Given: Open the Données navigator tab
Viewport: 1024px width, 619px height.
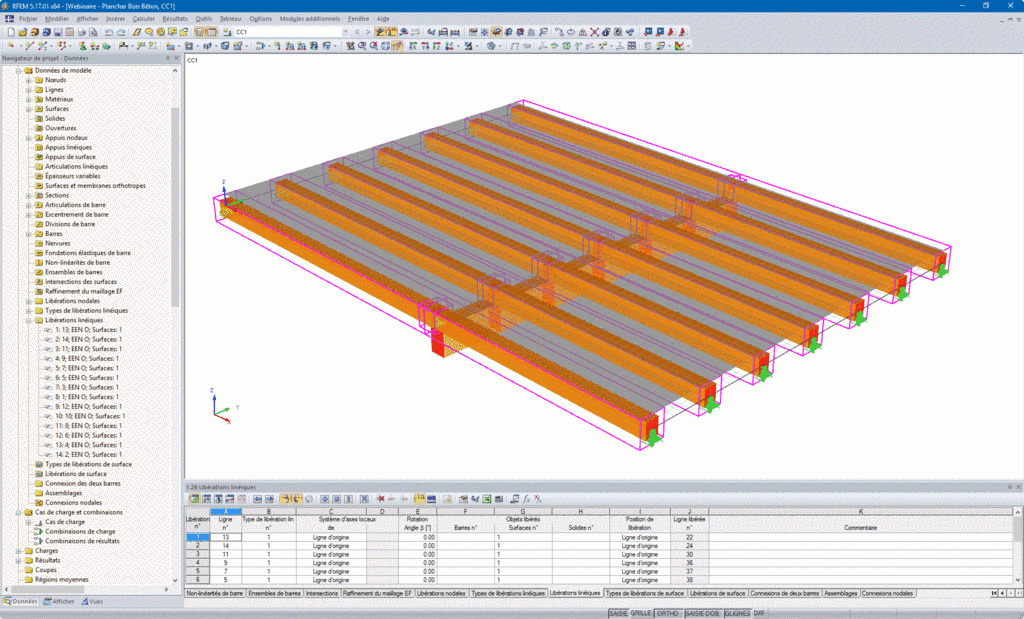Looking at the screenshot, I should tap(21, 601).
